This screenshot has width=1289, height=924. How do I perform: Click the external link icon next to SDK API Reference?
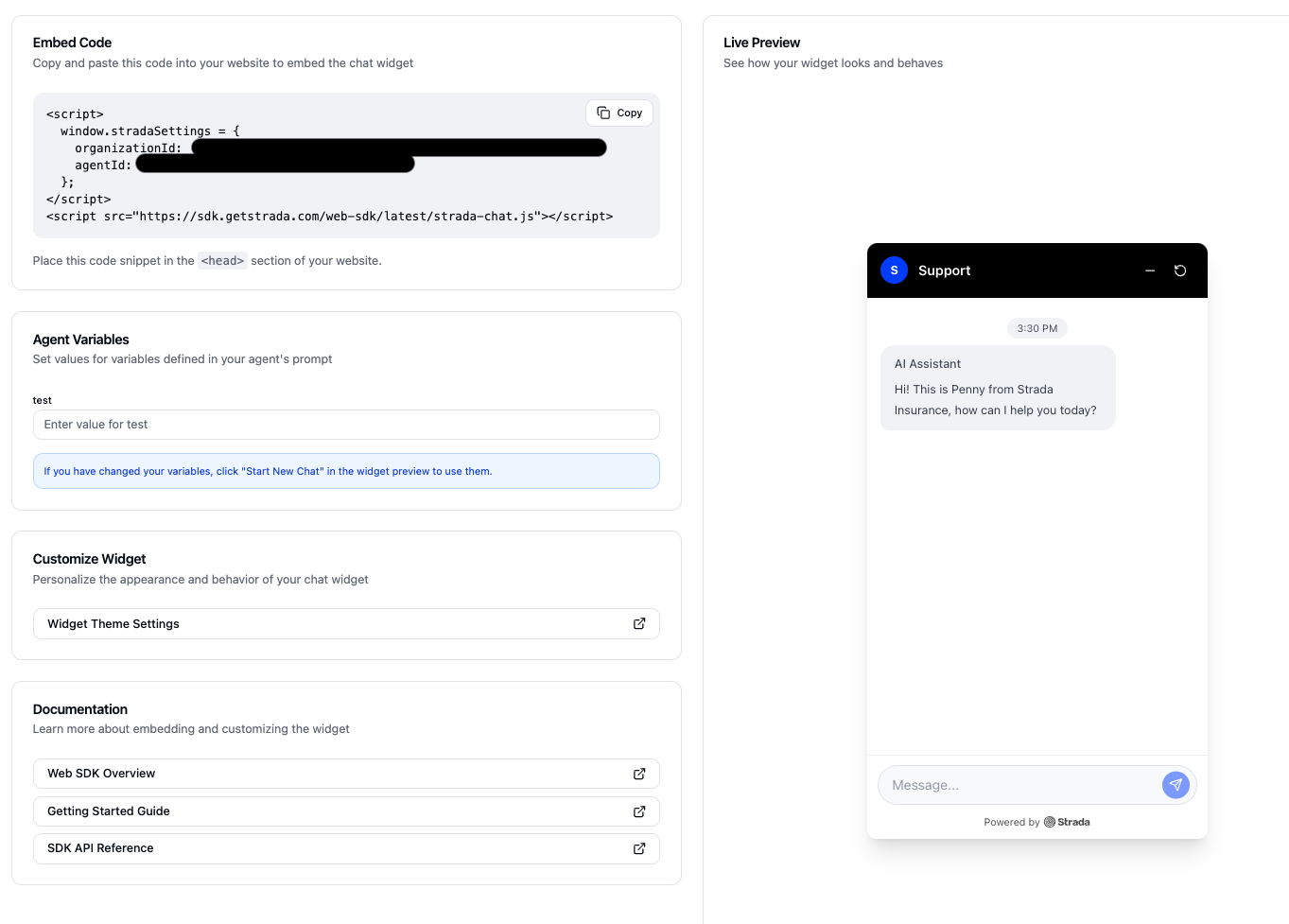point(638,848)
